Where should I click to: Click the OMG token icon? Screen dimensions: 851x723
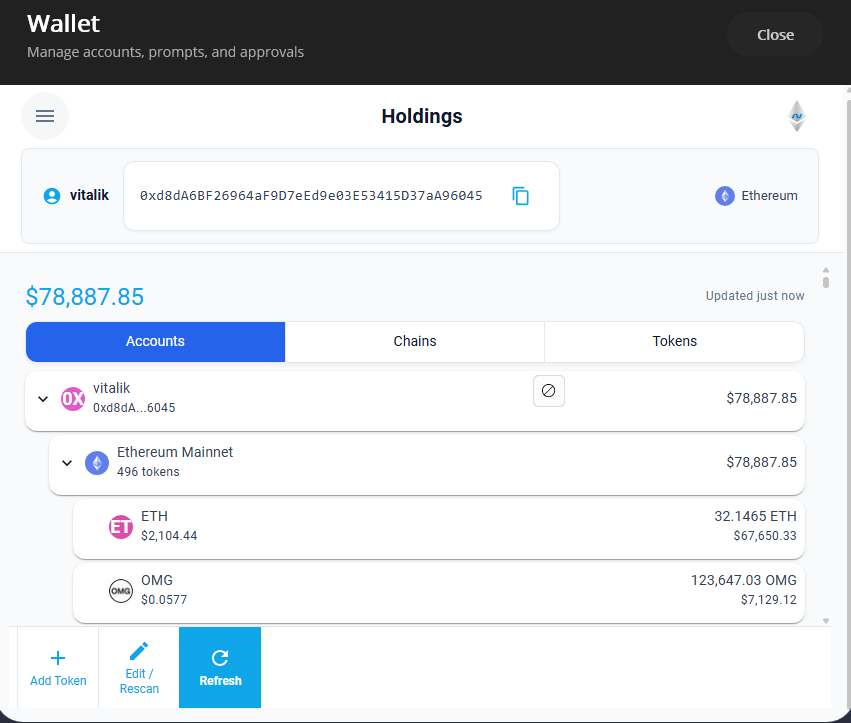[121, 591]
